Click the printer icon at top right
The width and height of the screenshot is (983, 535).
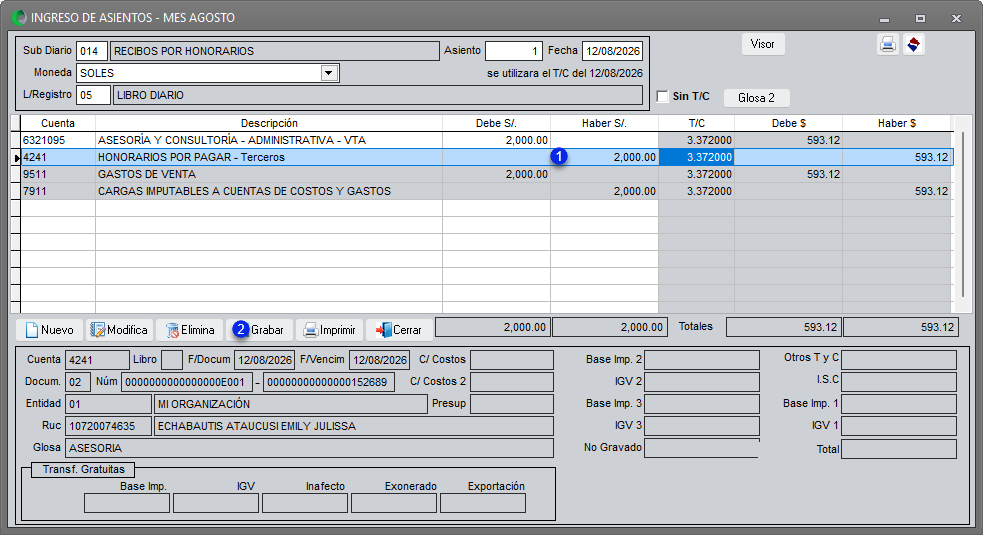887,45
